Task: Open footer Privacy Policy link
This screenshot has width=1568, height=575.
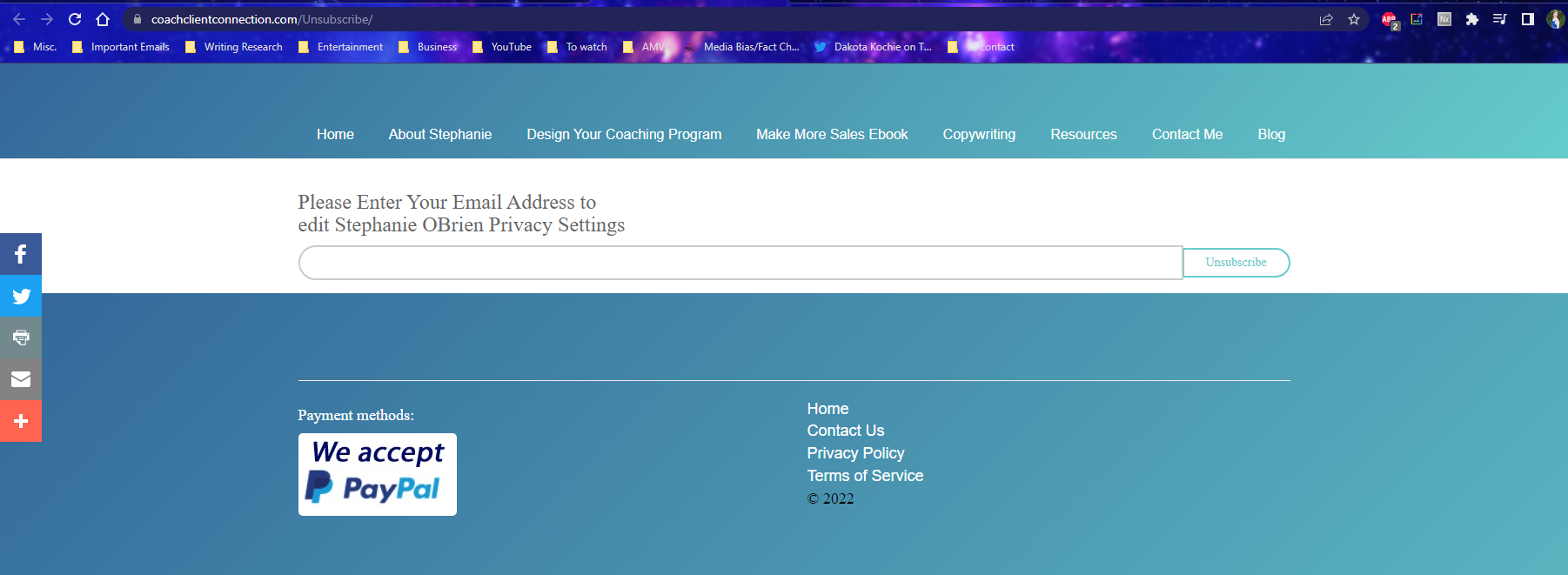Action: [x=855, y=453]
